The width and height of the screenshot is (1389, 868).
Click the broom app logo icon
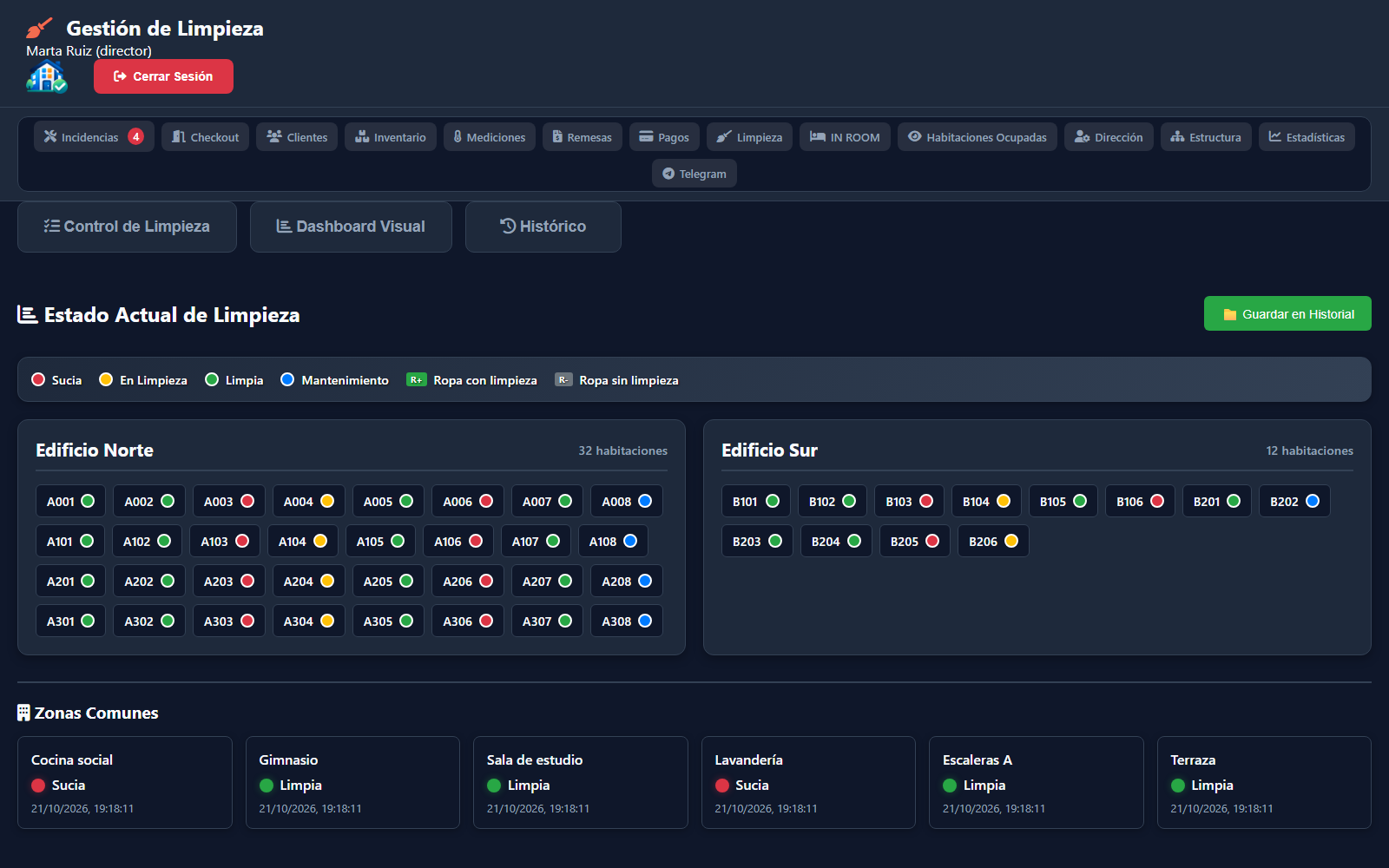click(39, 29)
